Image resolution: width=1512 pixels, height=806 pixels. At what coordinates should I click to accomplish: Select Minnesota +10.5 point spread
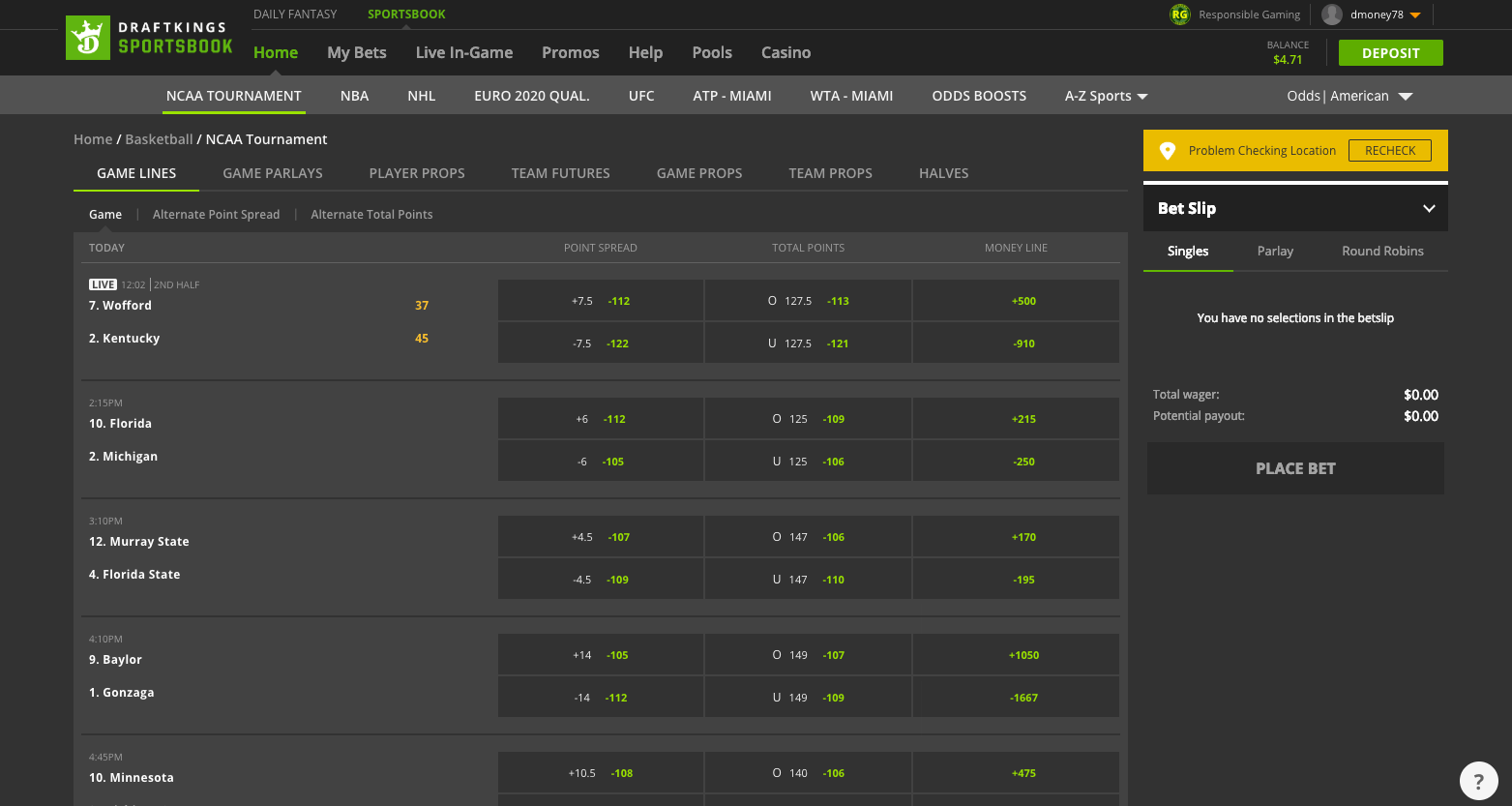click(x=601, y=773)
